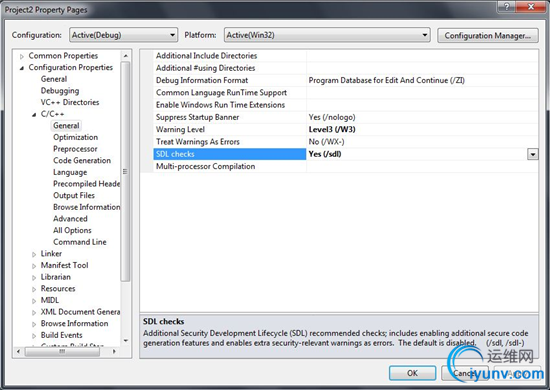Open the Code Generation page
The image size is (550, 390).
coord(82,160)
